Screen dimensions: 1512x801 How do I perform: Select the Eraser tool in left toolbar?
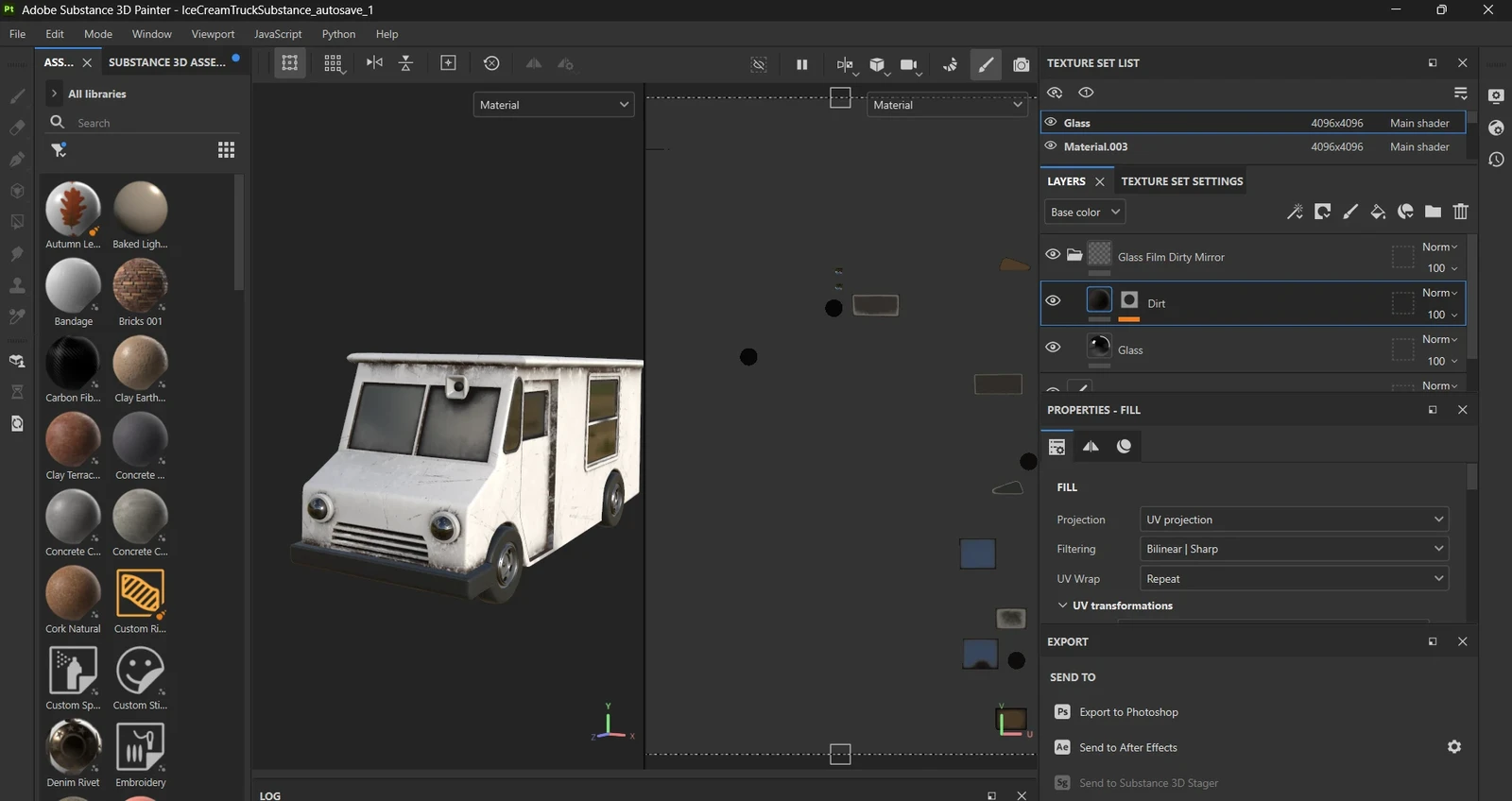point(17,128)
